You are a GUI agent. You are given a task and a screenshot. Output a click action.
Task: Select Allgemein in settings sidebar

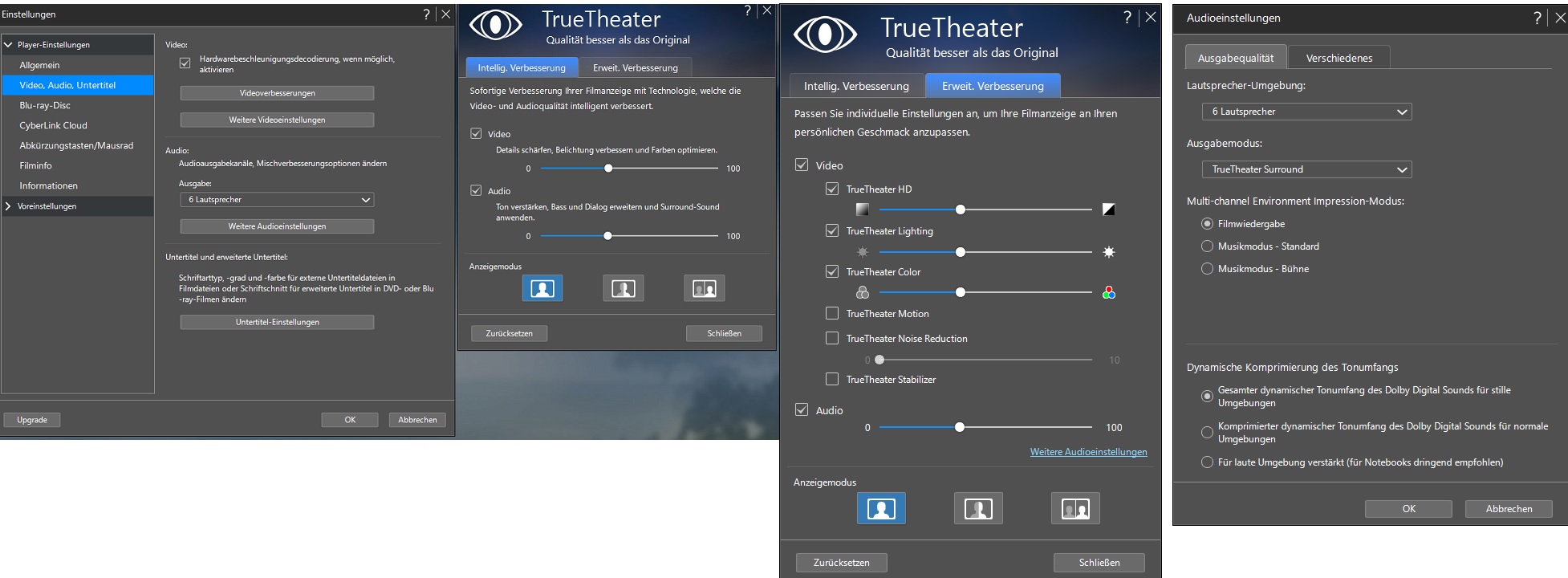click(78, 65)
